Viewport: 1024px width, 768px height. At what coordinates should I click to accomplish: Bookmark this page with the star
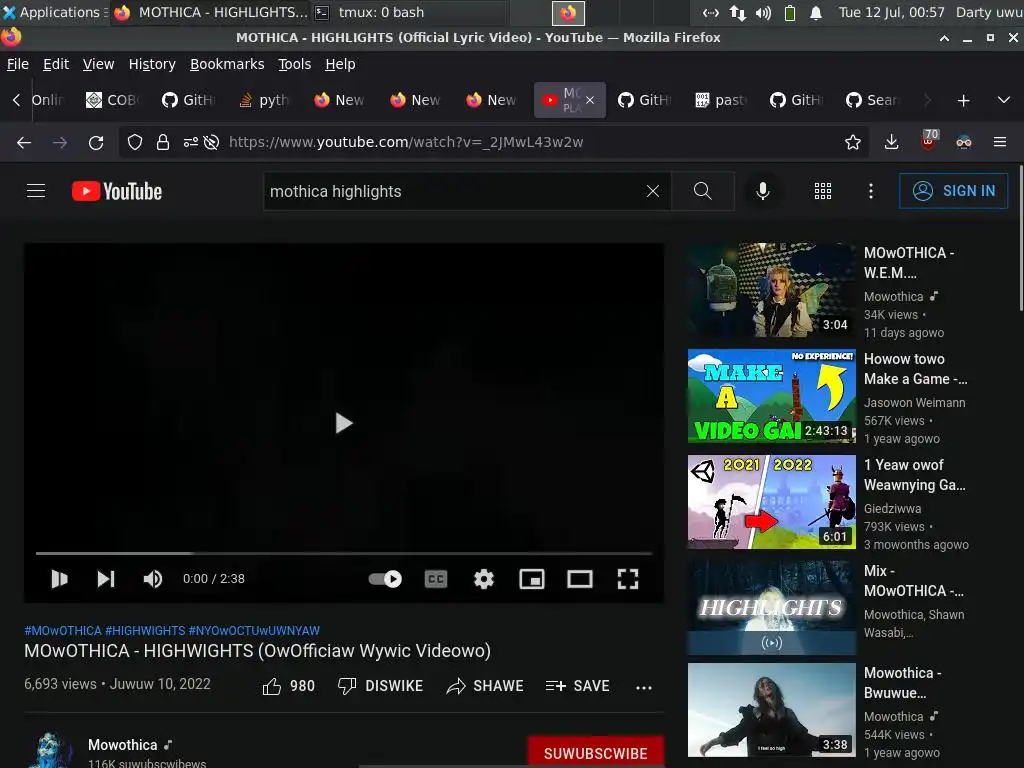(852, 142)
